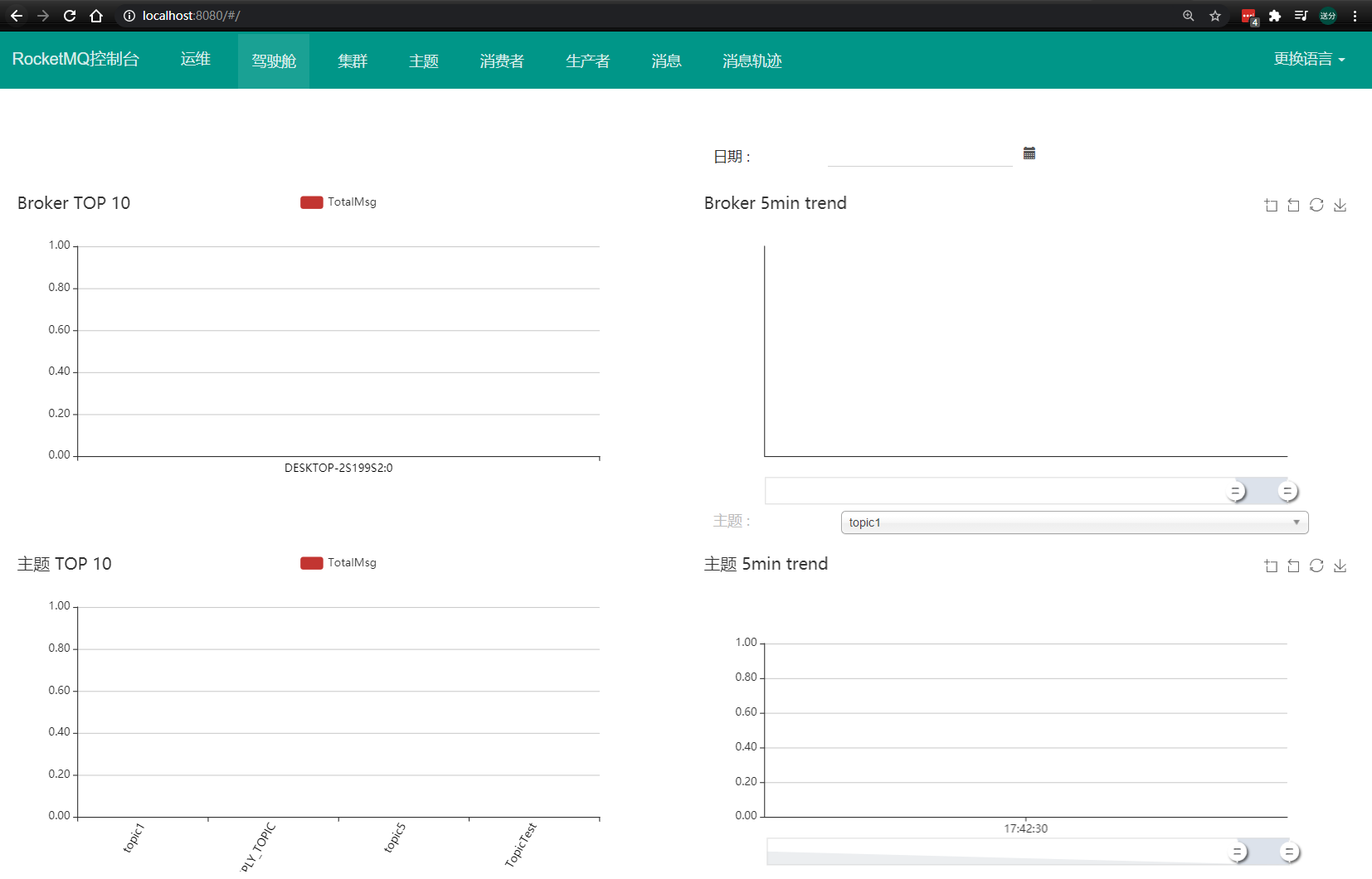Open the browser three-dot menu

(x=1355, y=16)
